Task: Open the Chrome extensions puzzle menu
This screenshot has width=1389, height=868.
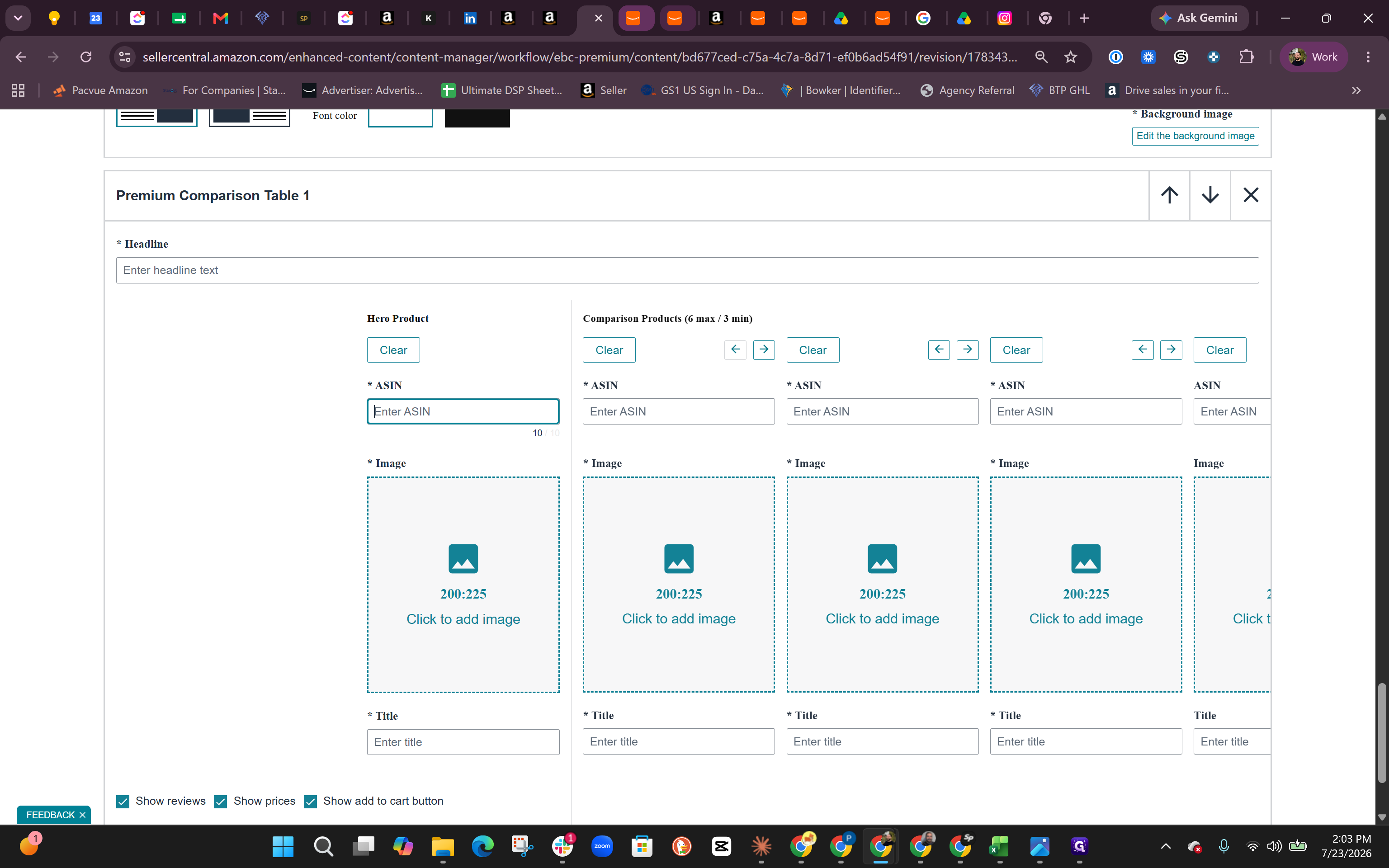Action: point(1246,57)
